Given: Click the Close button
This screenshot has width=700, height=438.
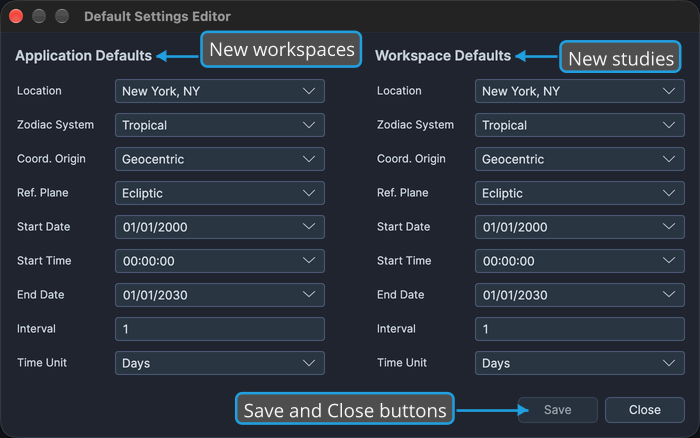Looking at the screenshot, I should pyautogui.click(x=645, y=410).
